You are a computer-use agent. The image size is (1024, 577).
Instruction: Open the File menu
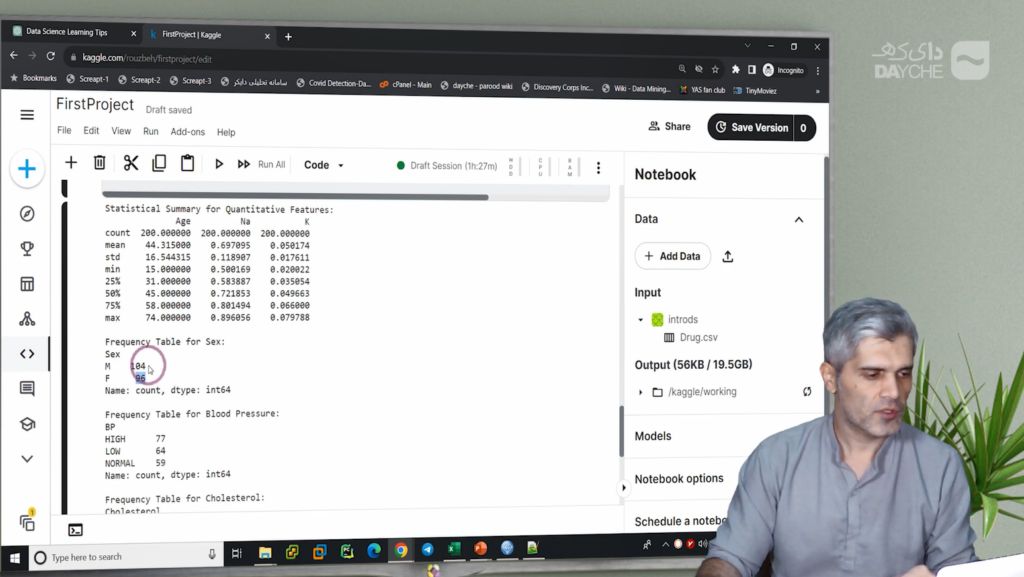point(64,131)
